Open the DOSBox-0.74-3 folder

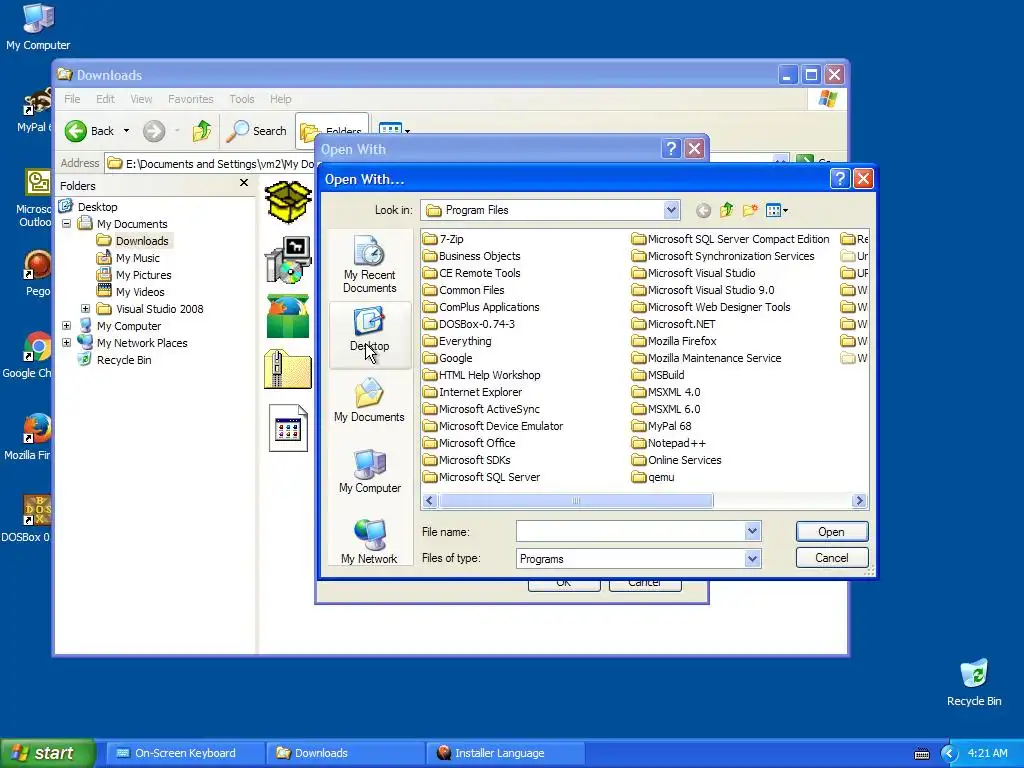469,324
